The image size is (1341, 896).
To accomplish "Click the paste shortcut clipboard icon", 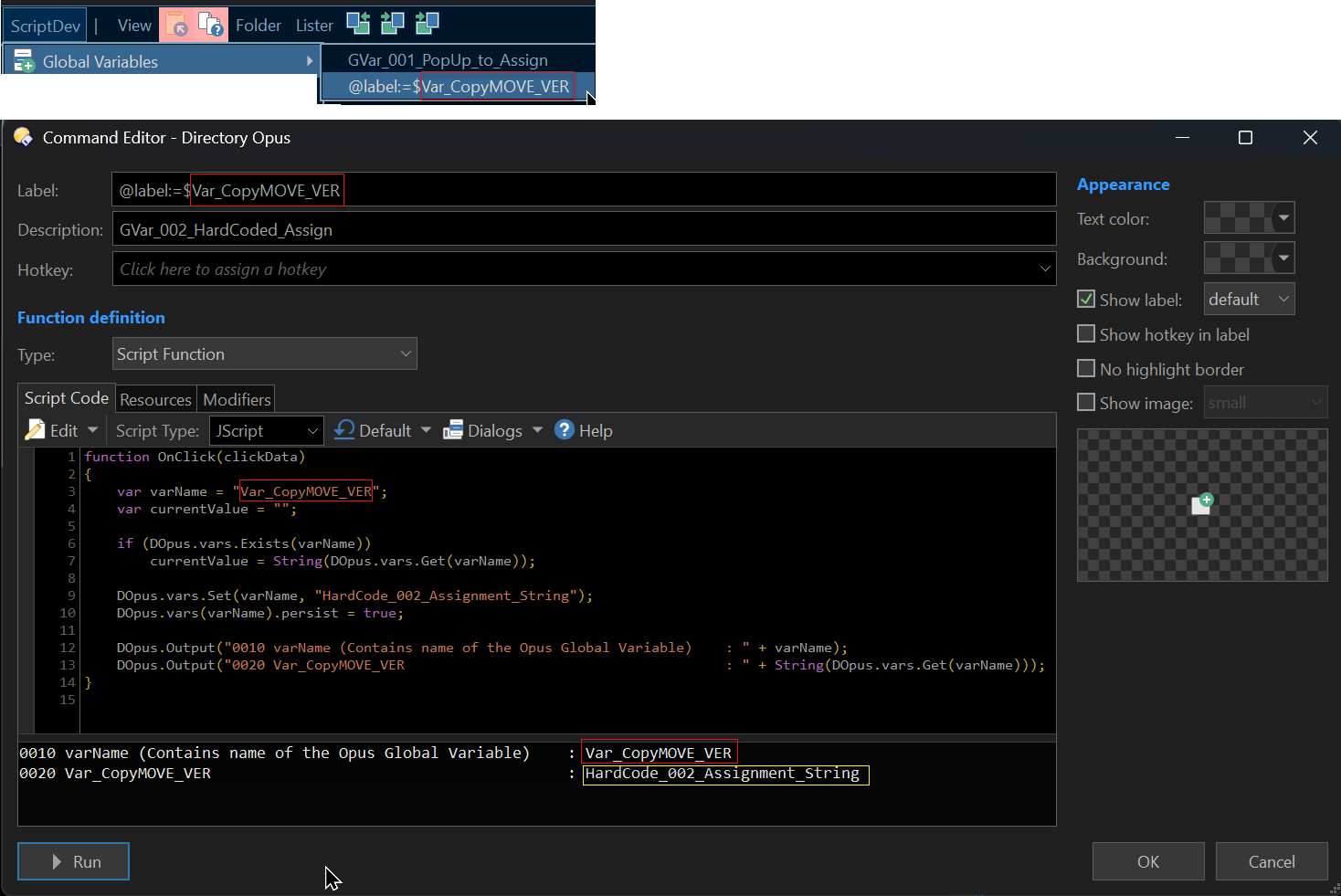I will pos(177,25).
